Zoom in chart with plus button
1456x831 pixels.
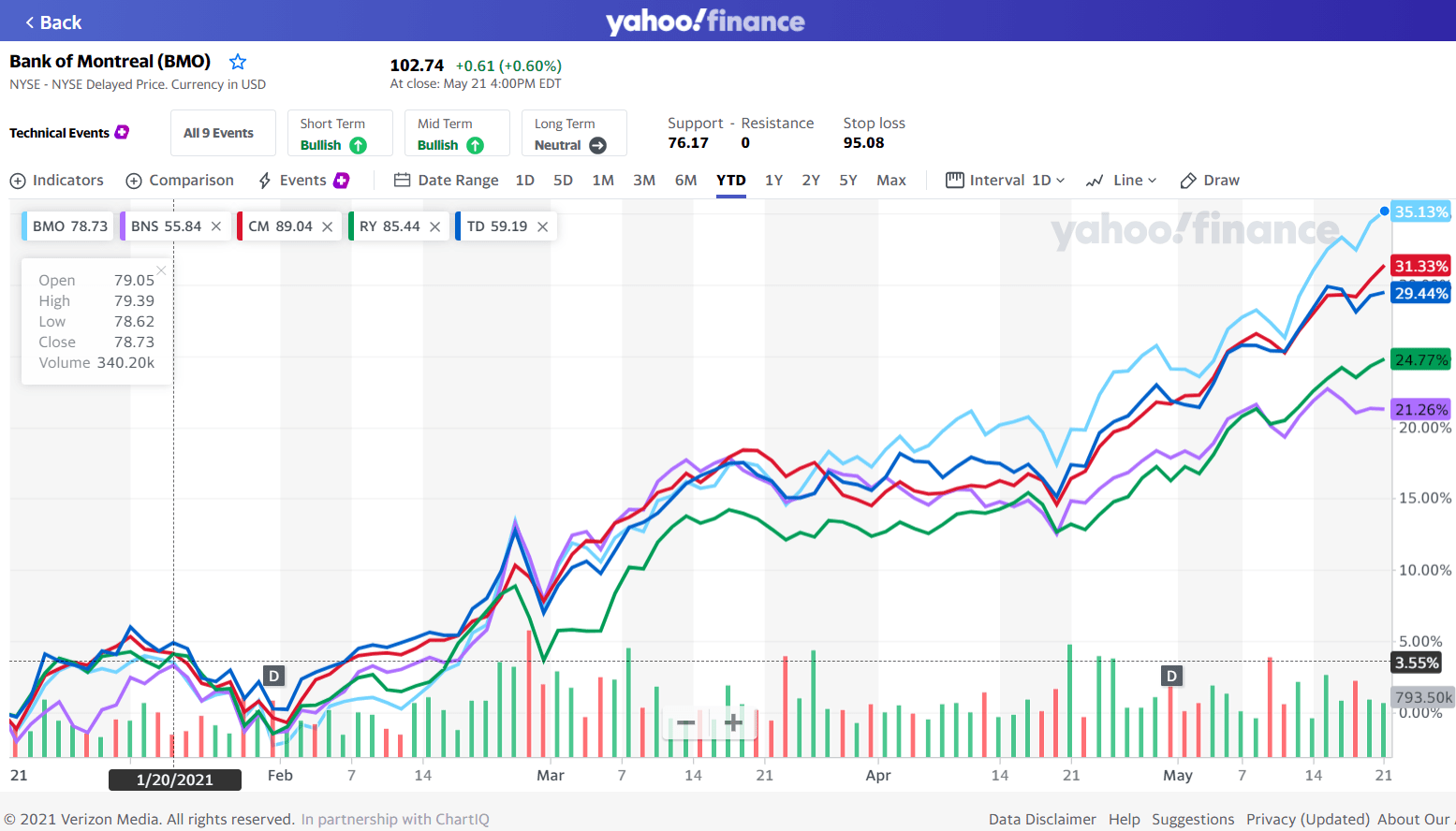click(733, 722)
